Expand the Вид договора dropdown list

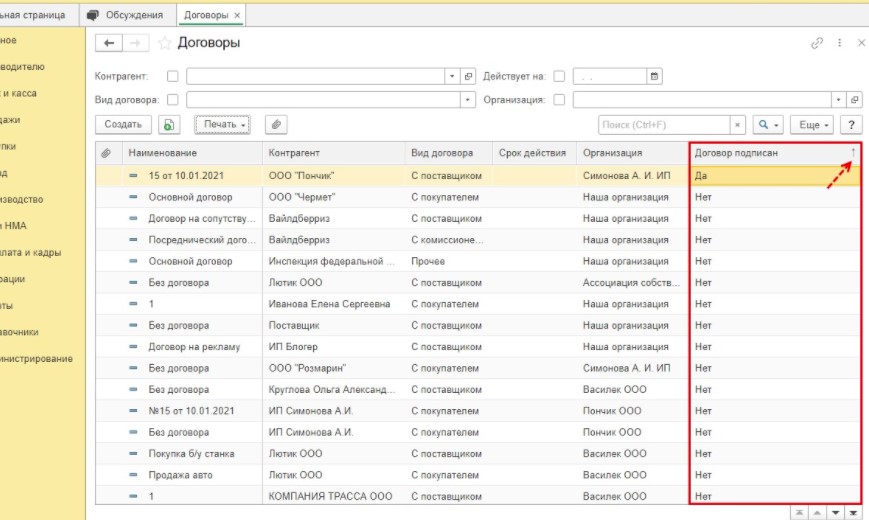click(x=468, y=100)
